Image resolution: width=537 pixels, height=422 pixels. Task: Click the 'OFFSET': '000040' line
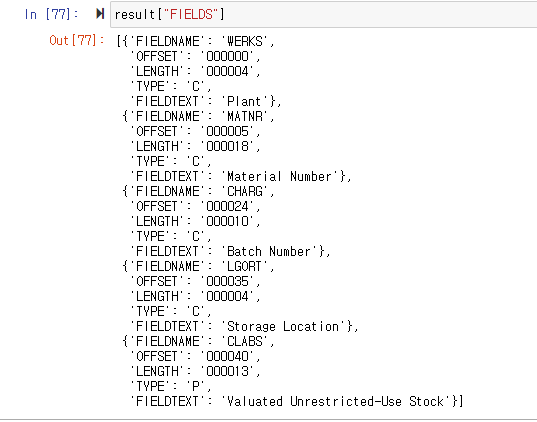tap(195, 357)
